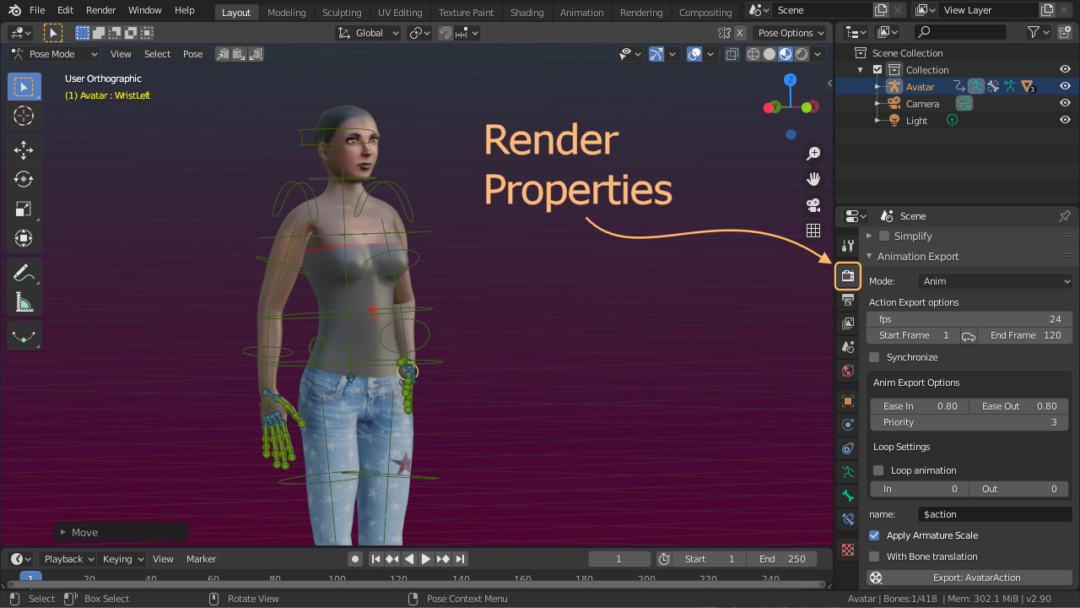Click the camera view icon in the viewport

pyautogui.click(x=814, y=205)
